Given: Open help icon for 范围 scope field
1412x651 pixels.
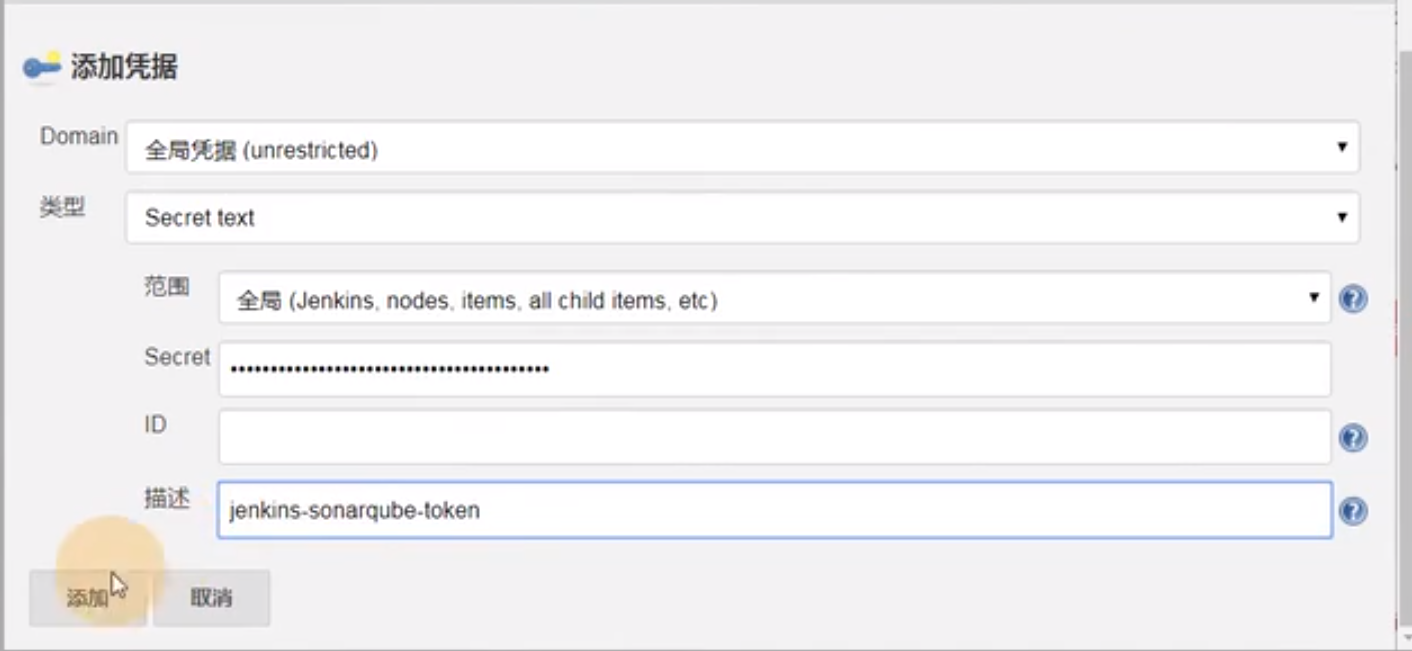Looking at the screenshot, I should tap(1353, 299).
